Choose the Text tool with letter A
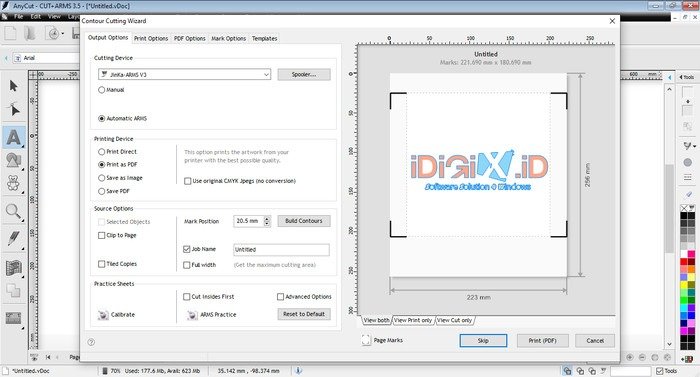The width and height of the screenshot is (700, 377). [13, 137]
